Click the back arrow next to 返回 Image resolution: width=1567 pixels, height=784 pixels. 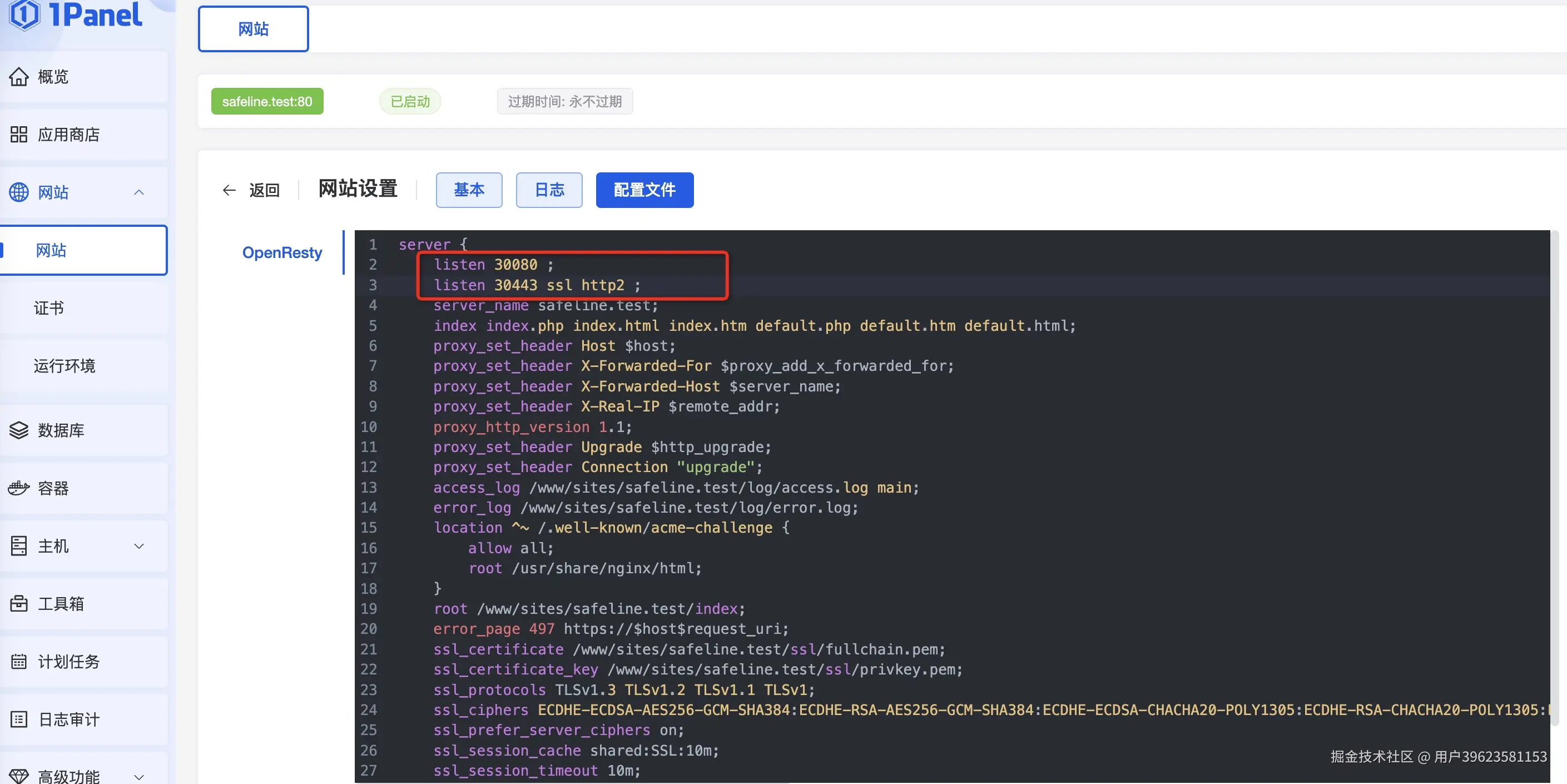tap(229, 190)
